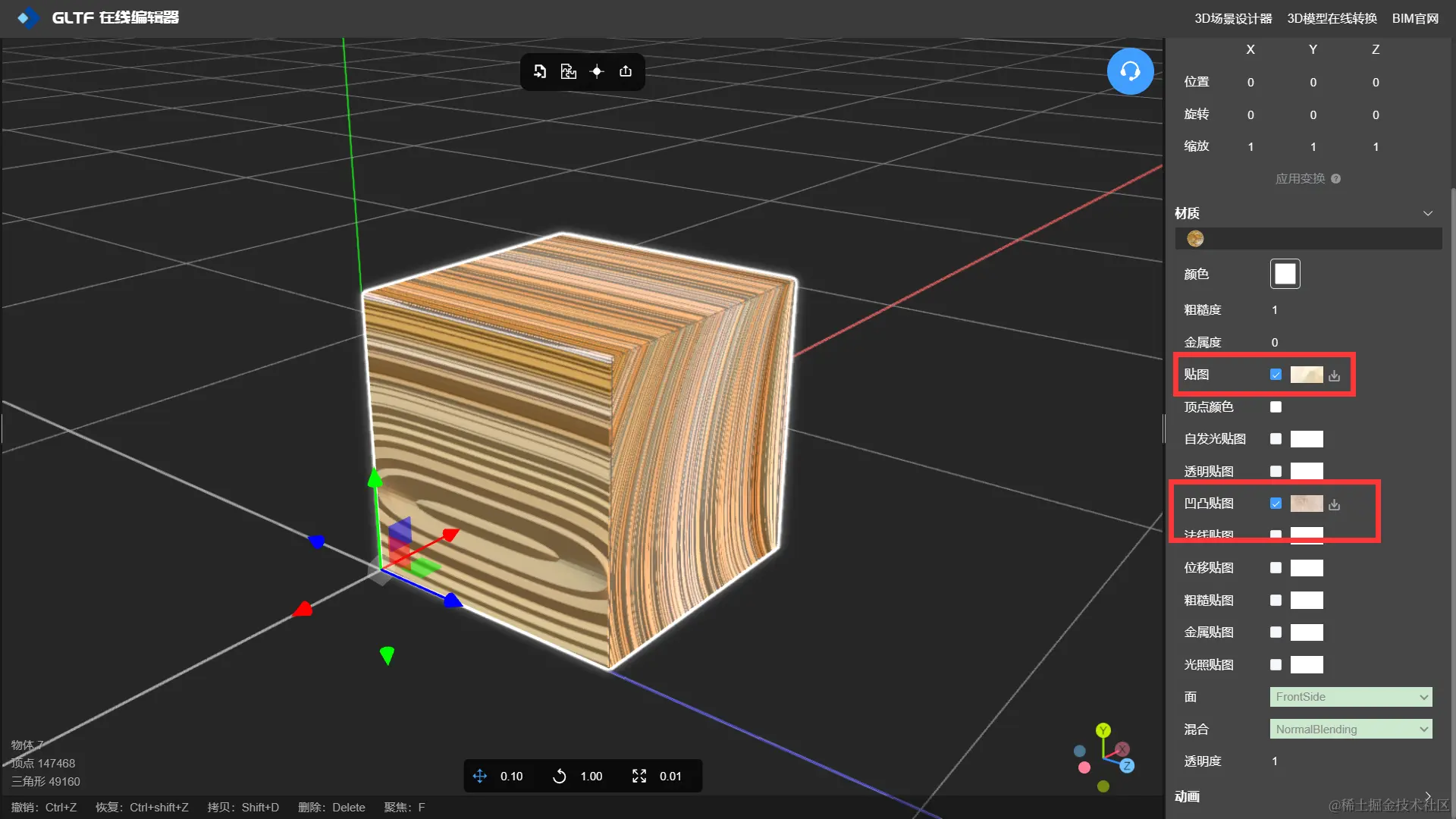Collapse the 材质 material section

coord(1427,214)
